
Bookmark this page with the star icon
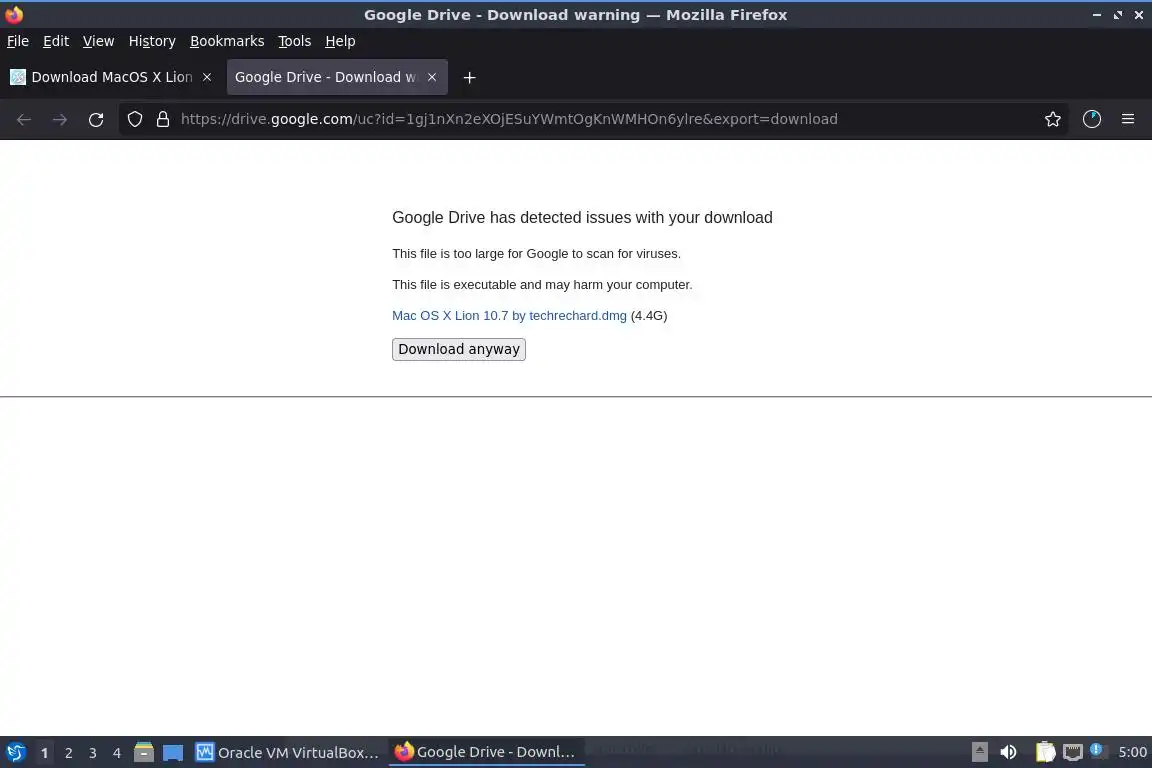(x=1053, y=119)
